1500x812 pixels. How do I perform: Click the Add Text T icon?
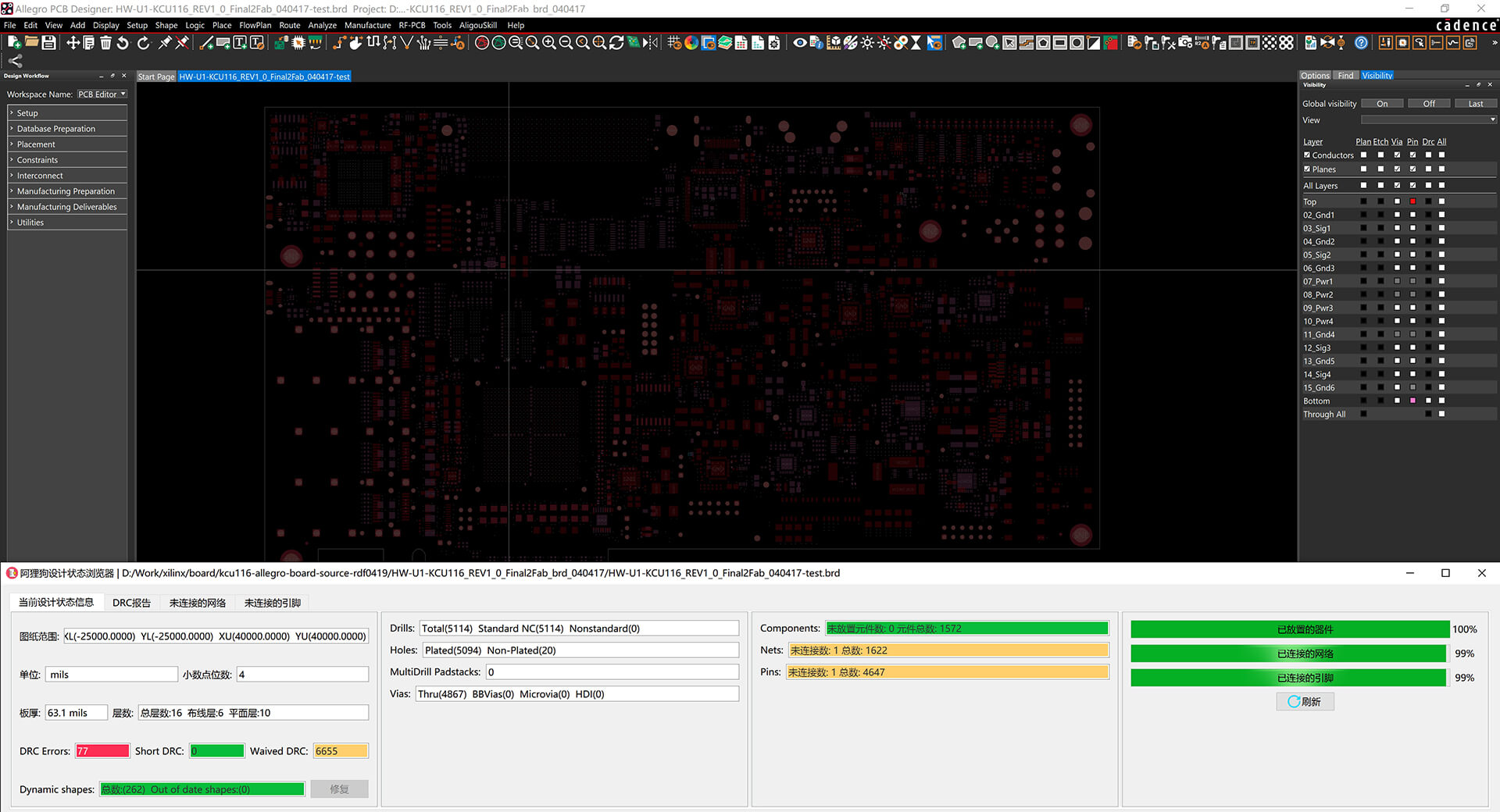[240, 42]
